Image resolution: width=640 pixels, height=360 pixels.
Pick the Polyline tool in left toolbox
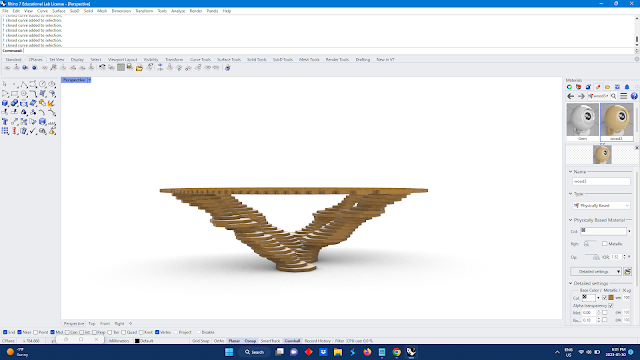pyautogui.click(x=24, y=84)
